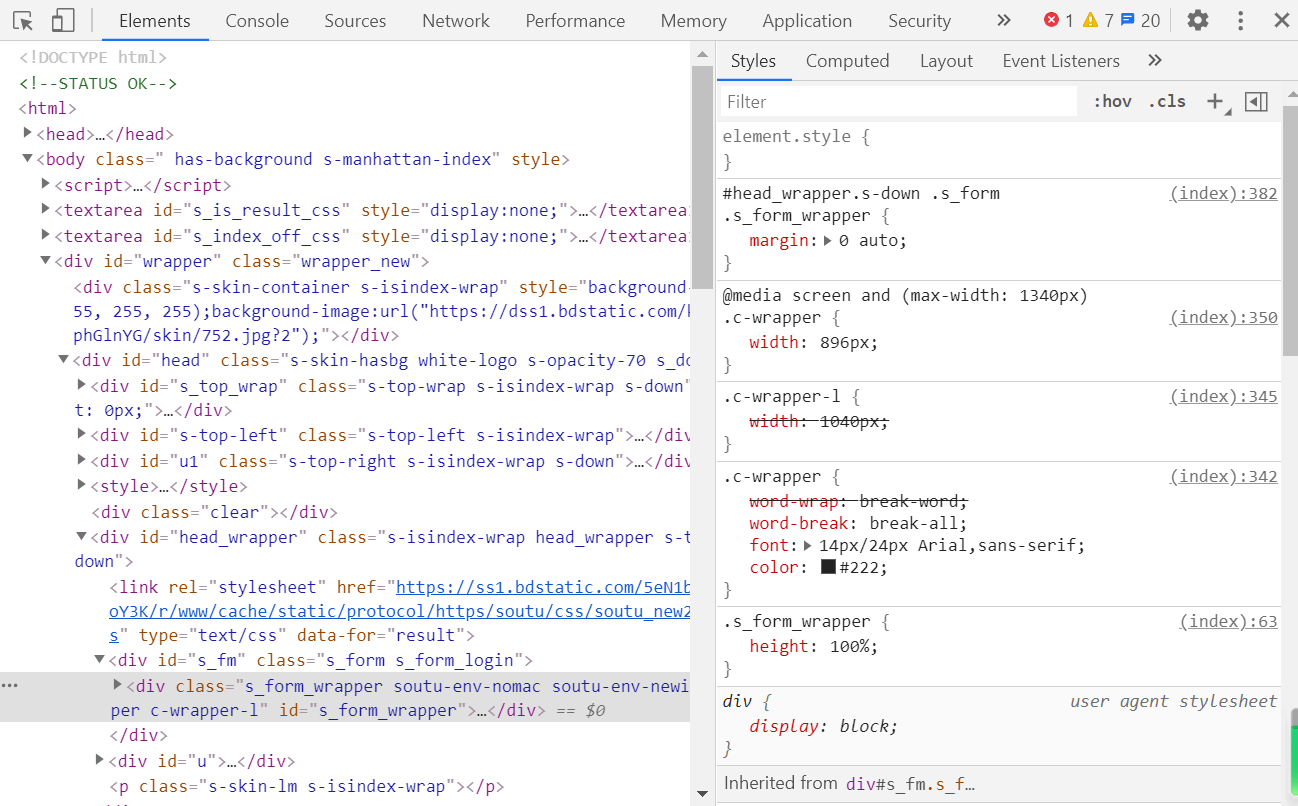Toggle the :hov element state panel
This screenshot has width=1298, height=806.
pos(1112,101)
